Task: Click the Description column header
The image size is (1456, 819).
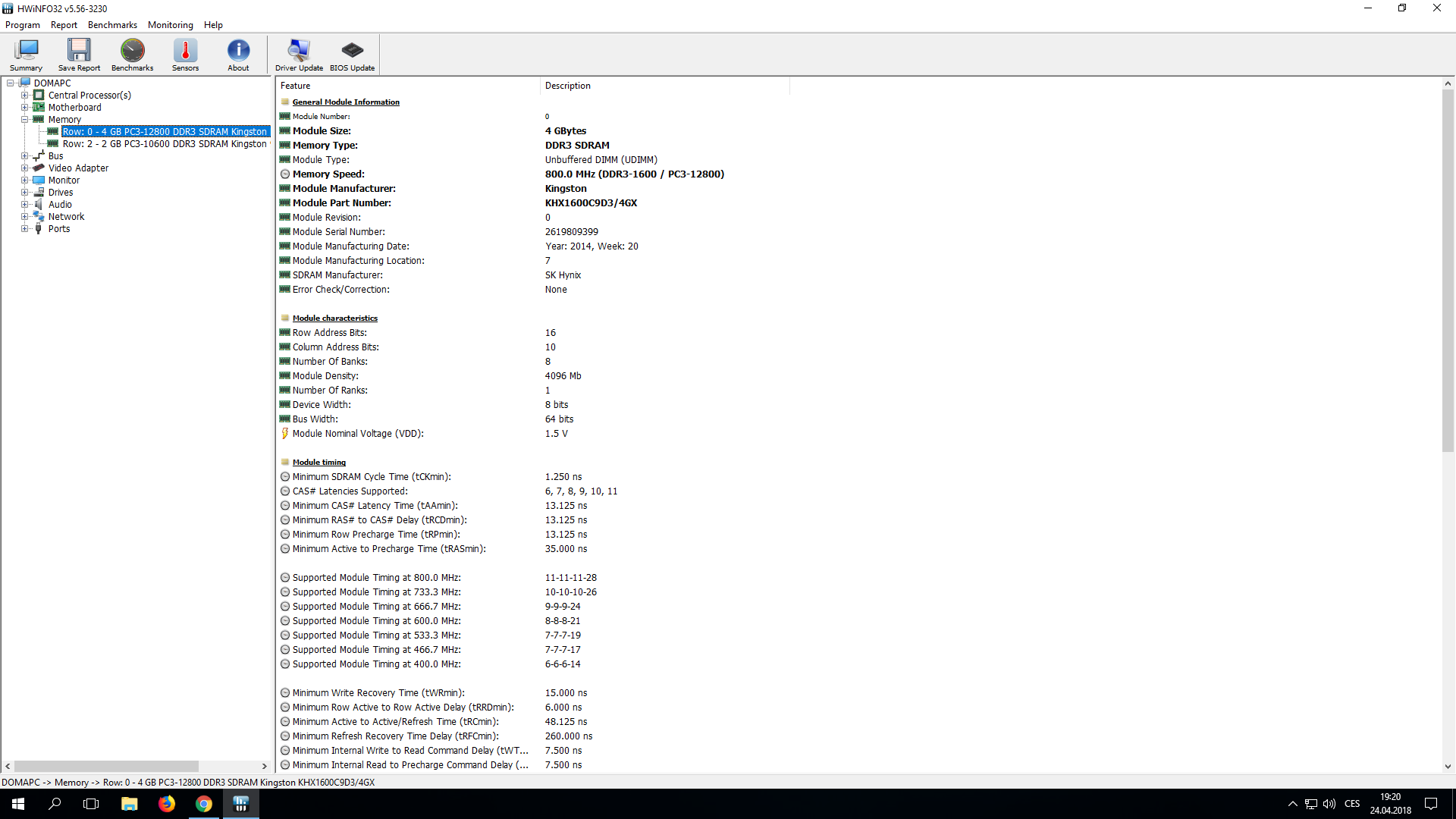Action: [567, 86]
